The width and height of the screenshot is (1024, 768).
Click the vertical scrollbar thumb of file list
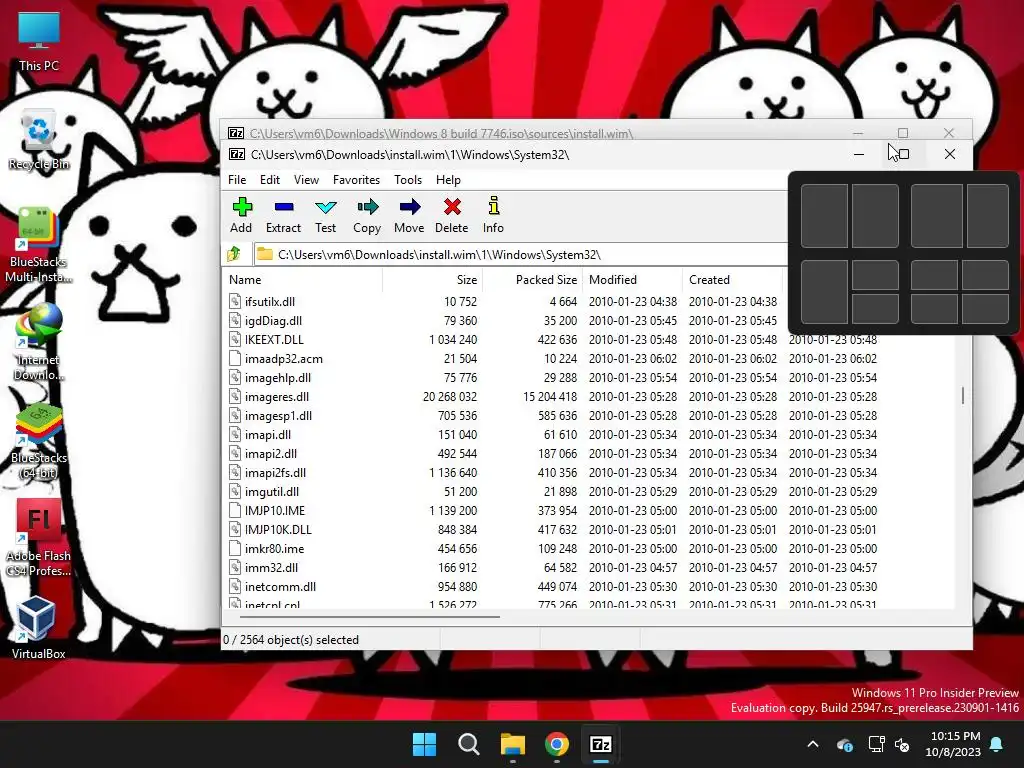(x=963, y=395)
